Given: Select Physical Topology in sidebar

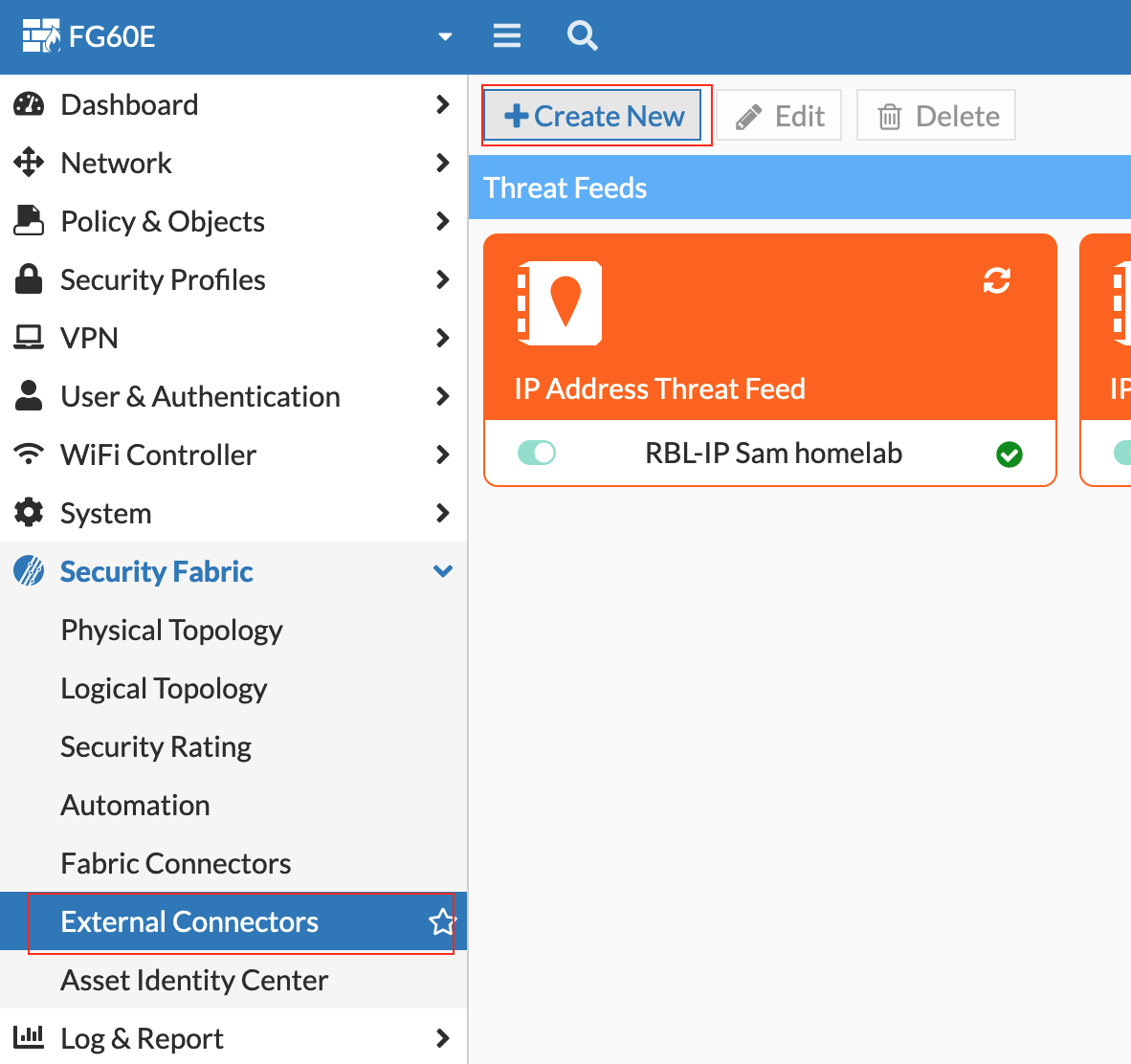Looking at the screenshot, I should click(172, 631).
